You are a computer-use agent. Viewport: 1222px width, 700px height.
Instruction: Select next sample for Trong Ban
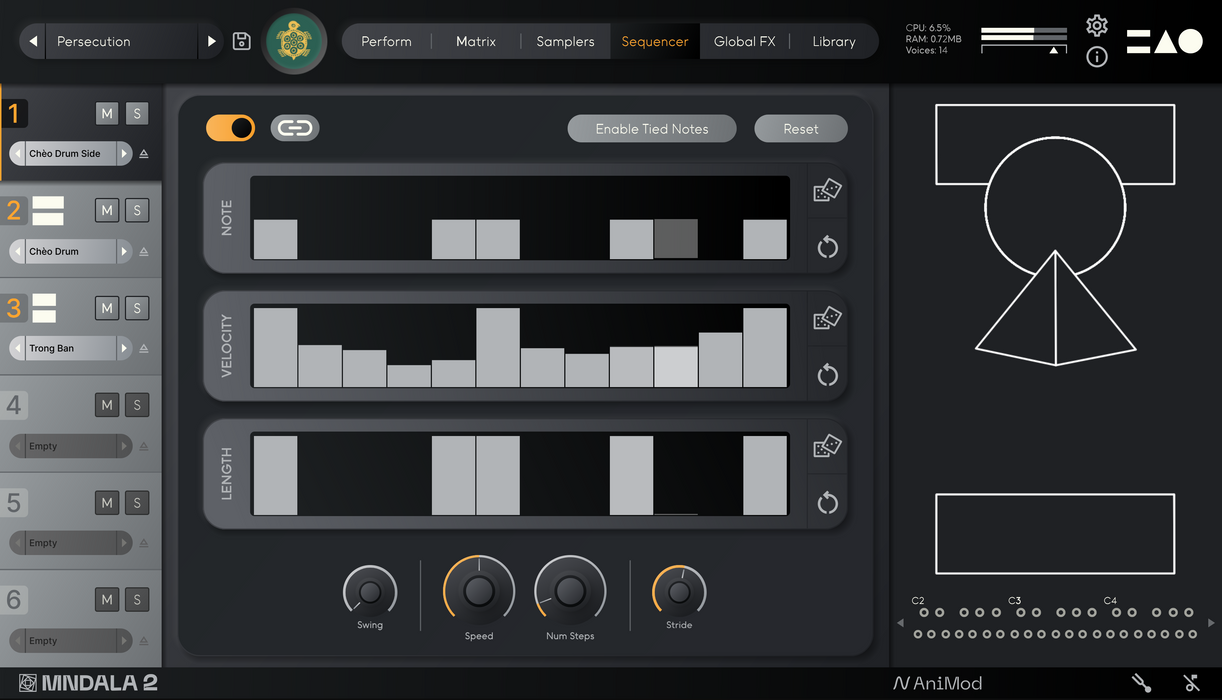[x=124, y=349]
